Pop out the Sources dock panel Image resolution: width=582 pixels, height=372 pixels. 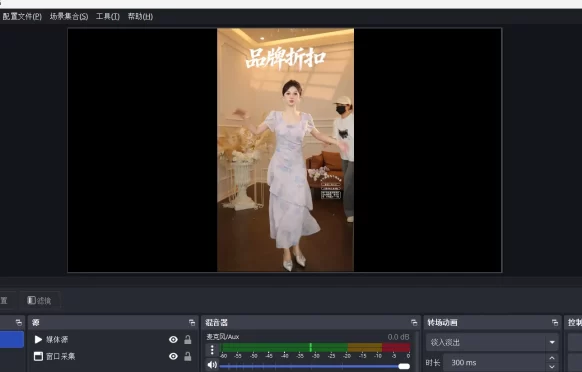tap(192, 323)
